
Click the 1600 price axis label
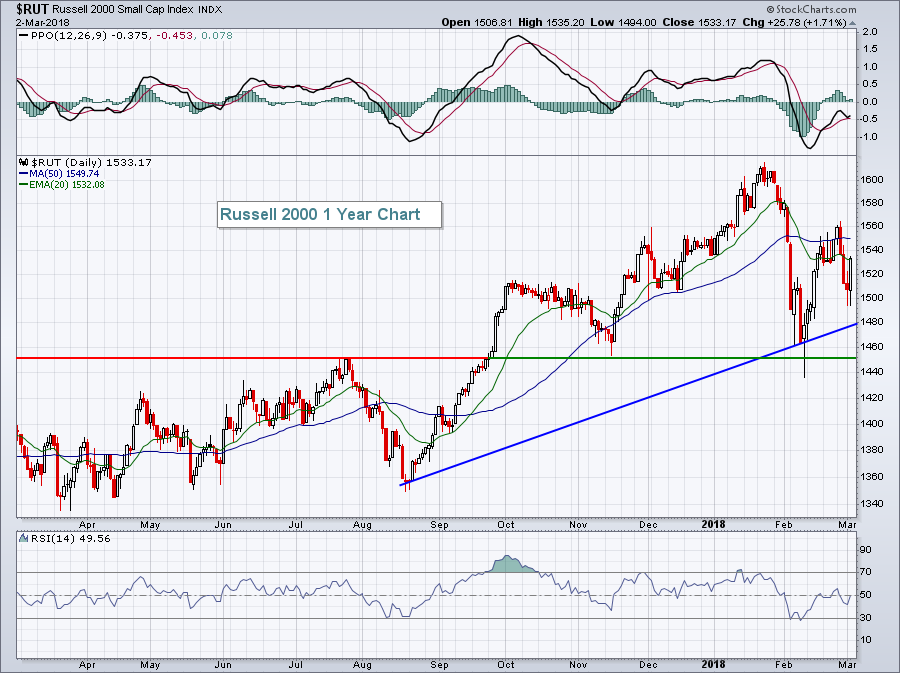(x=872, y=179)
